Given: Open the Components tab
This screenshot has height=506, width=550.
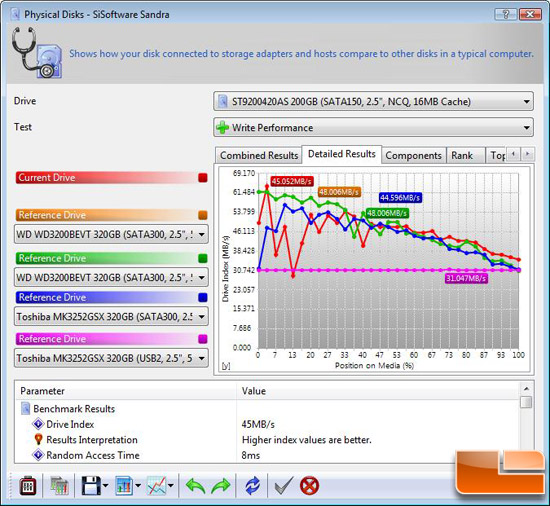Looking at the screenshot, I should tap(414, 155).
